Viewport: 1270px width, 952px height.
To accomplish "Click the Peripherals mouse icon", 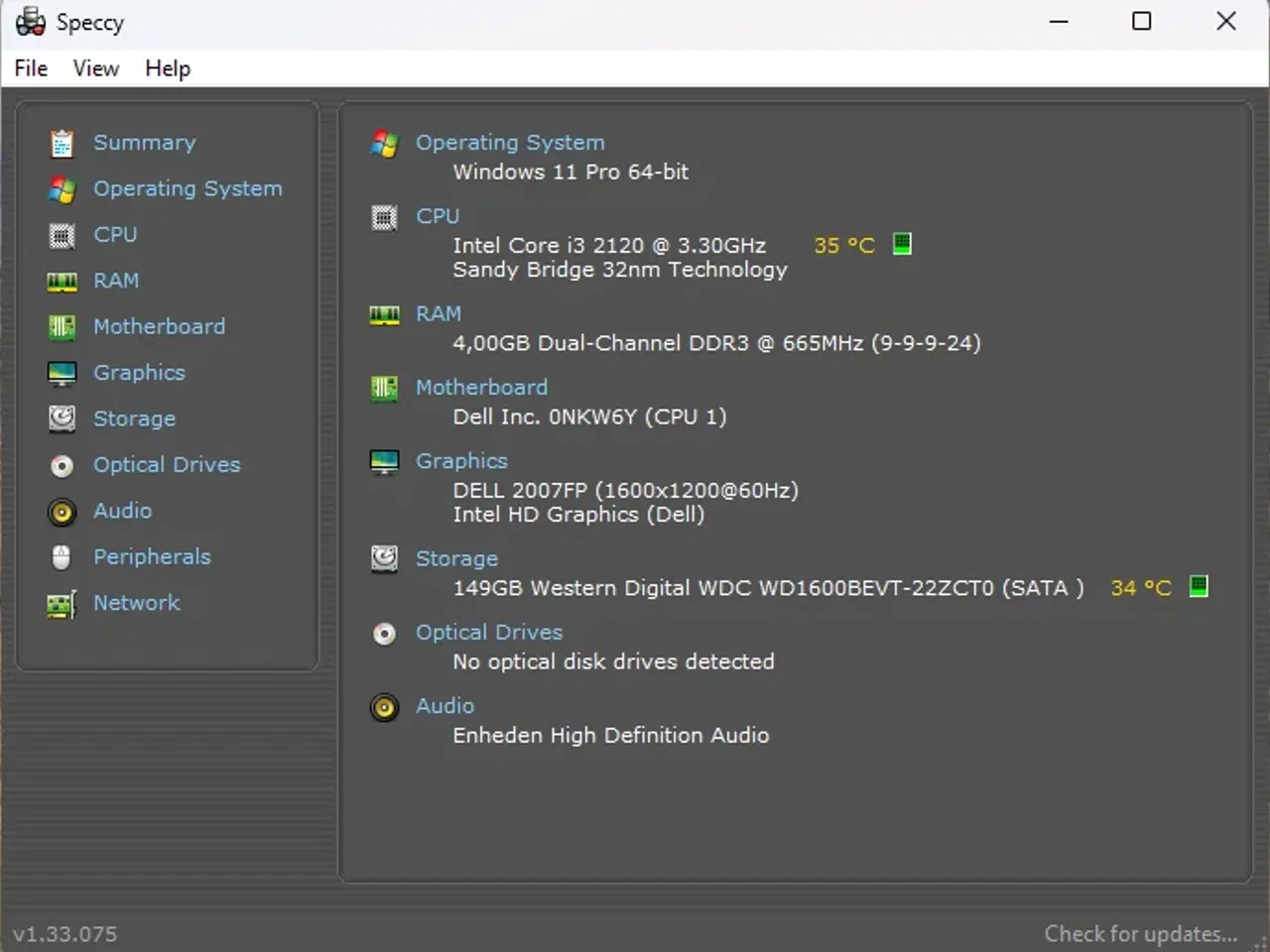I will 62,557.
